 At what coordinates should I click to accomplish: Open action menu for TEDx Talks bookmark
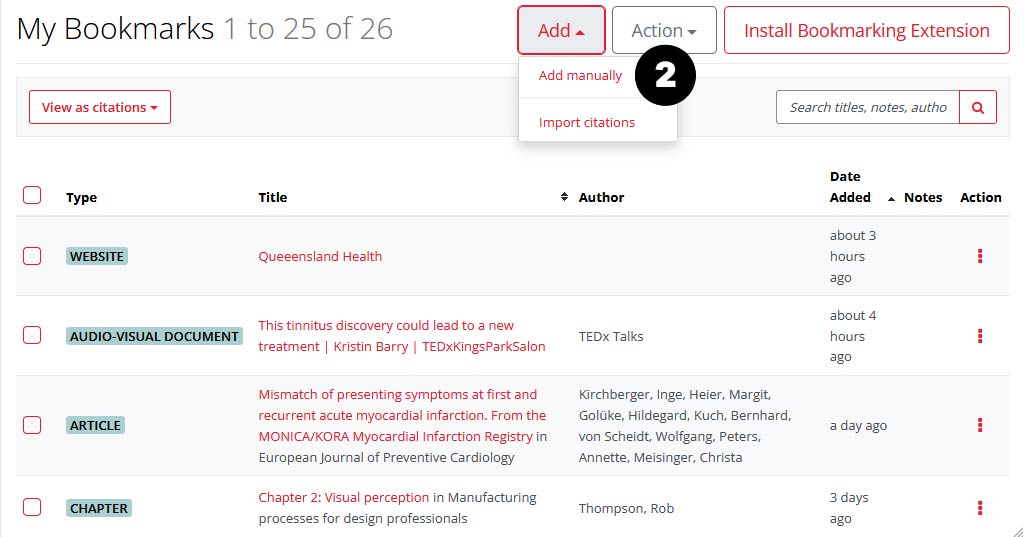[980, 336]
